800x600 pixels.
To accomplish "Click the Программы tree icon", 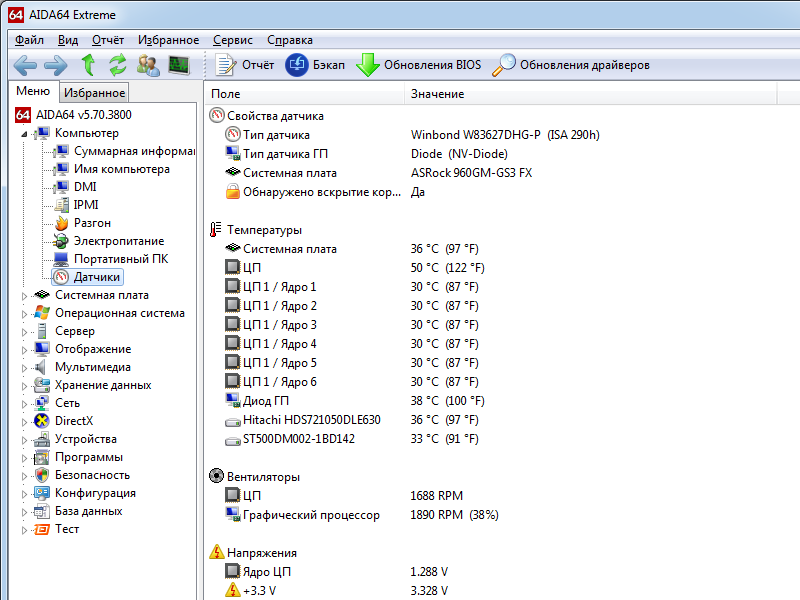I will click(x=42, y=457).
